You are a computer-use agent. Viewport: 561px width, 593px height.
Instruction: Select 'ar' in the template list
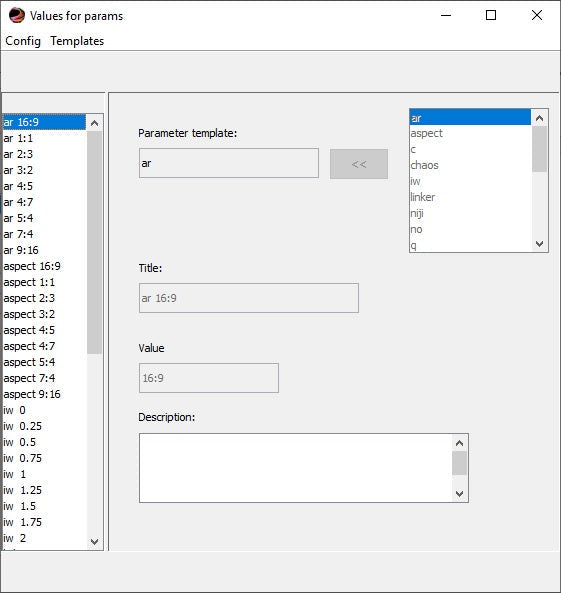471,118
